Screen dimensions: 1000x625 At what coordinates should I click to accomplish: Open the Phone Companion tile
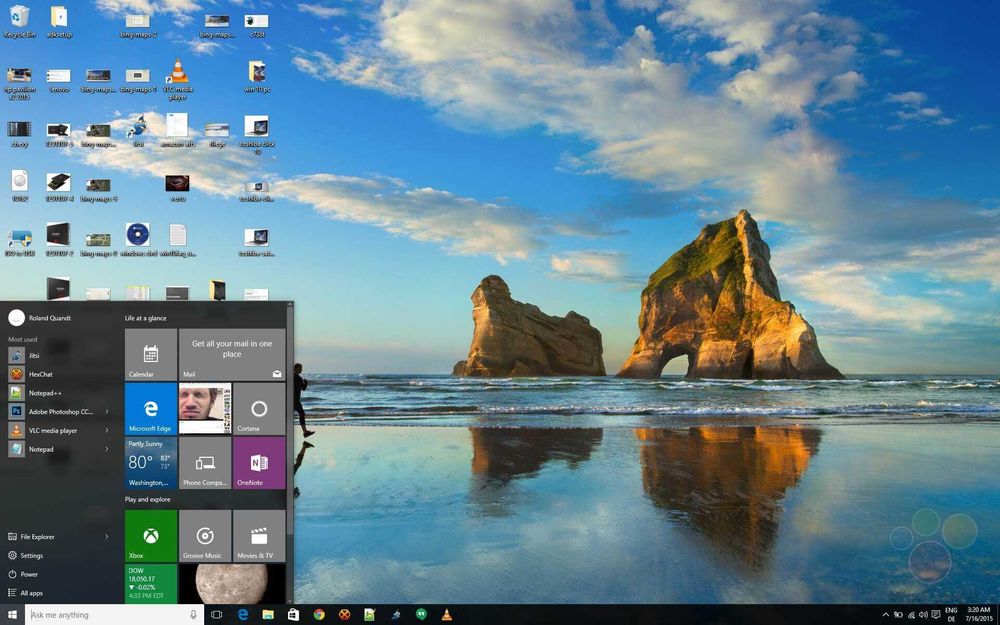pos(205,463)
